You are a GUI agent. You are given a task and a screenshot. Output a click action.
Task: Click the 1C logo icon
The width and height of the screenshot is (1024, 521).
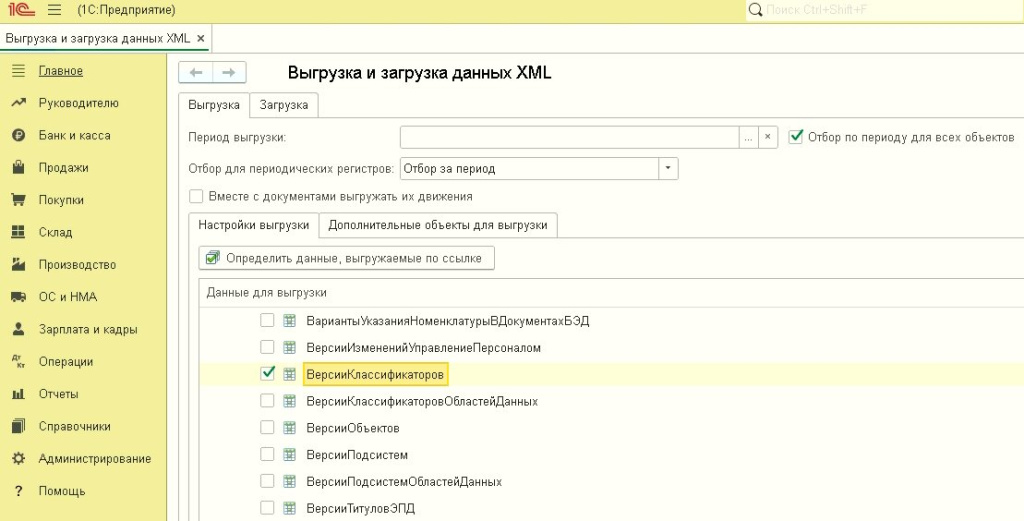[x=22, y=10]
